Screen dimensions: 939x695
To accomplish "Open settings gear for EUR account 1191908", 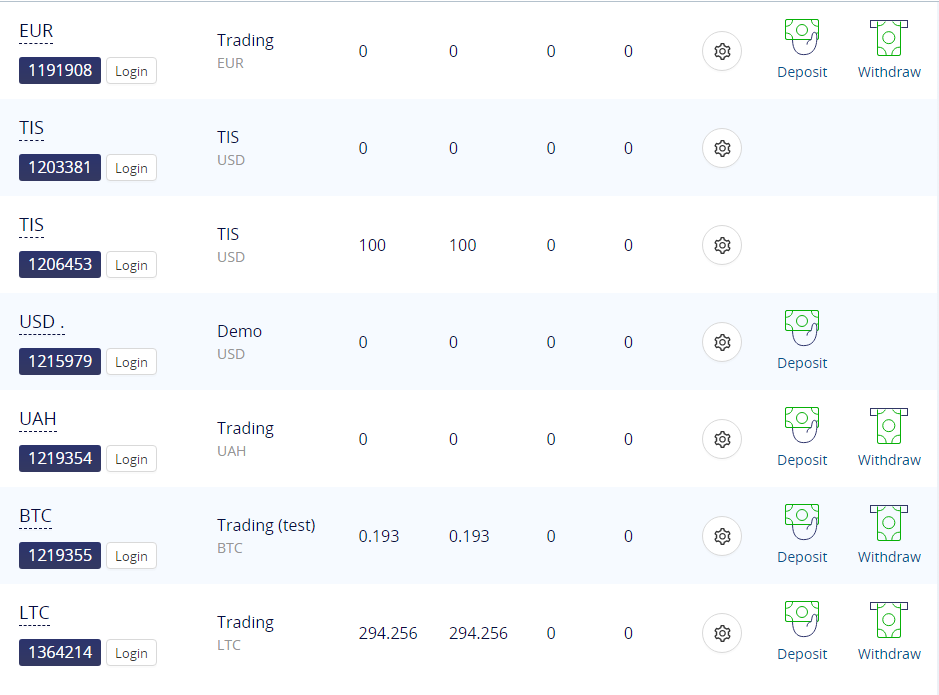I will [722, 51].
